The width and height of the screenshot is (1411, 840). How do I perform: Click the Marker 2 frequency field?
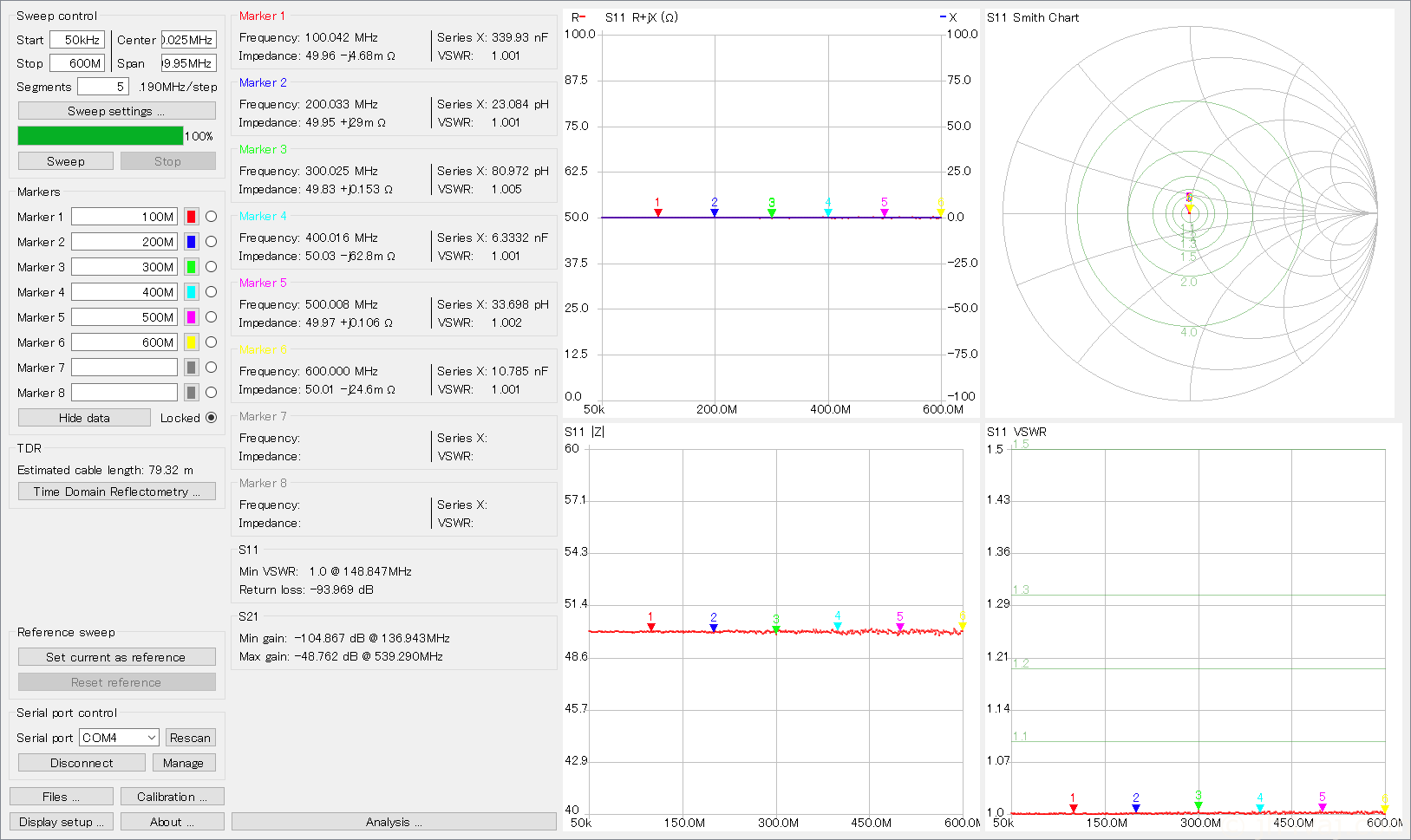(x=124, y=242)
